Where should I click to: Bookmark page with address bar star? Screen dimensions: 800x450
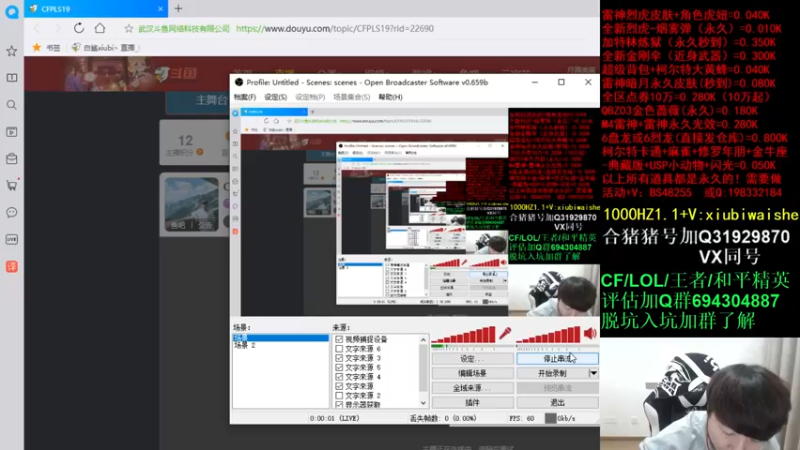click(129, 29)
